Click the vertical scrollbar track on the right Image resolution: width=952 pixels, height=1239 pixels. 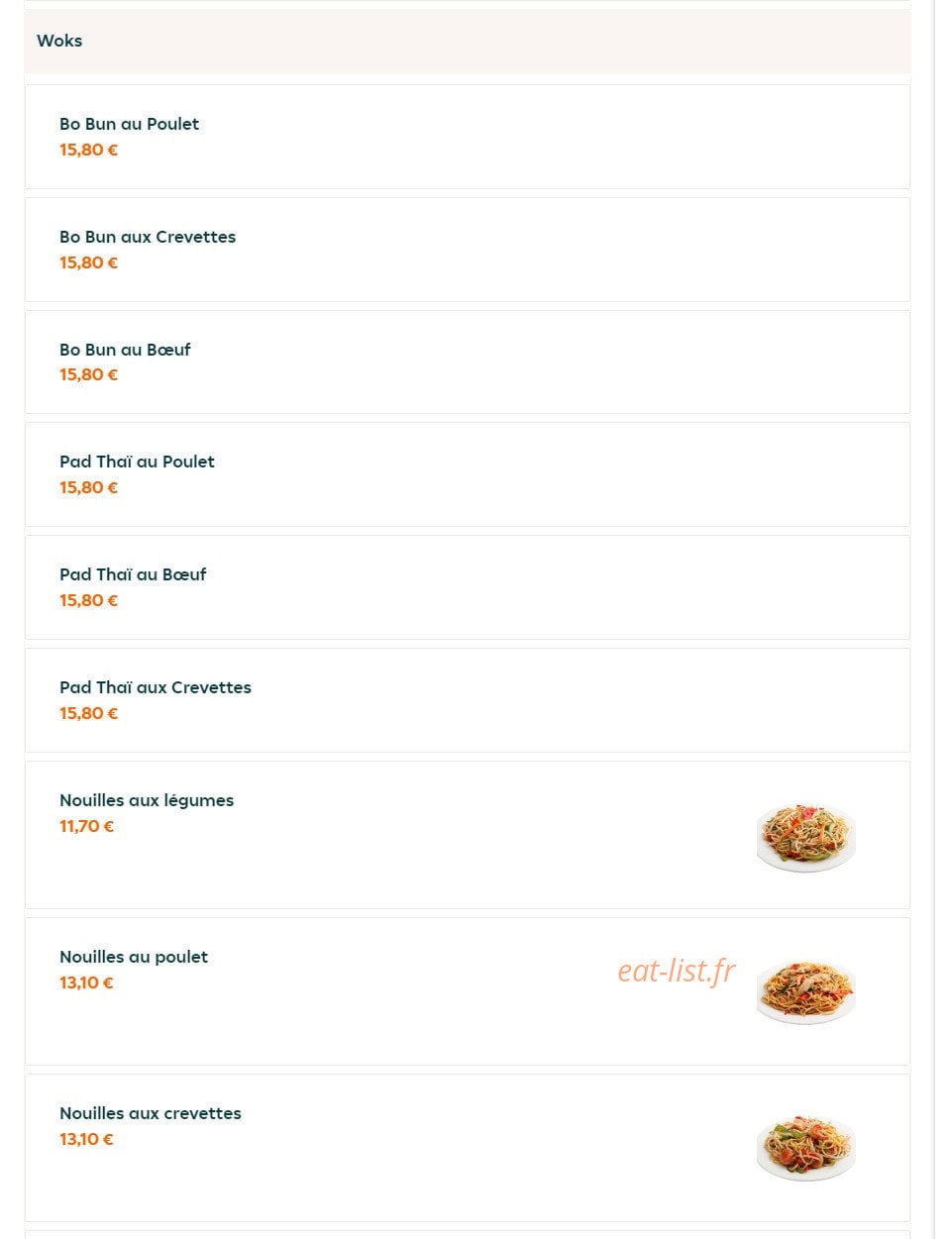[934, 619]
